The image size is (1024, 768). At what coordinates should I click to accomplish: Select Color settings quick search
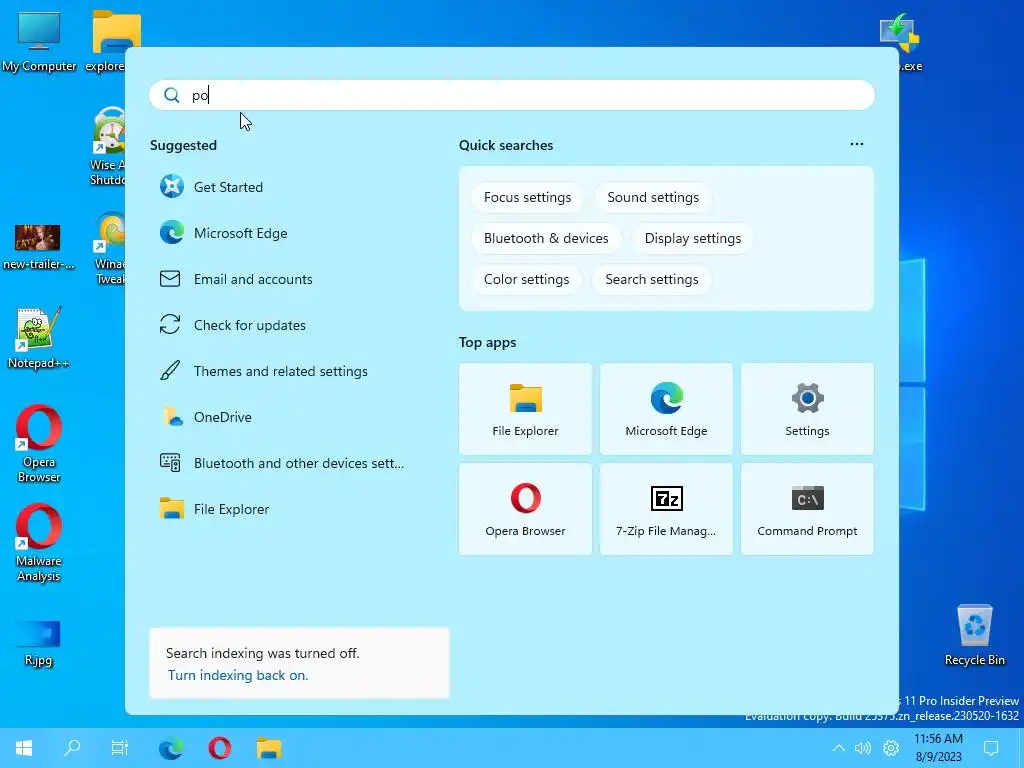pos(526,280)
